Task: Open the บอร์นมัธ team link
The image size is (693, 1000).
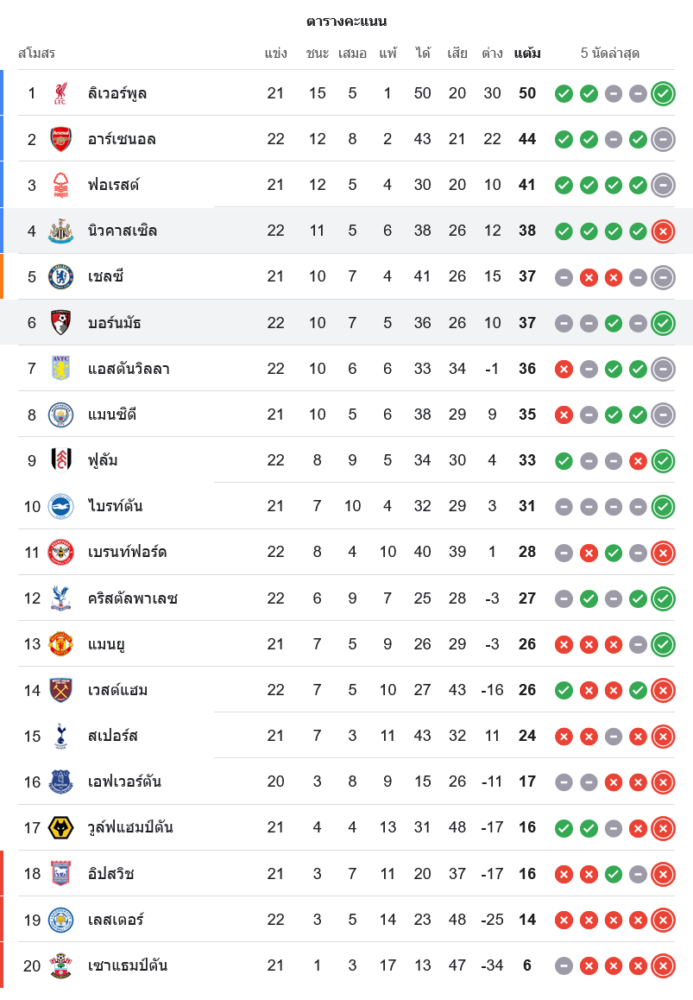Action: point(115,323)
